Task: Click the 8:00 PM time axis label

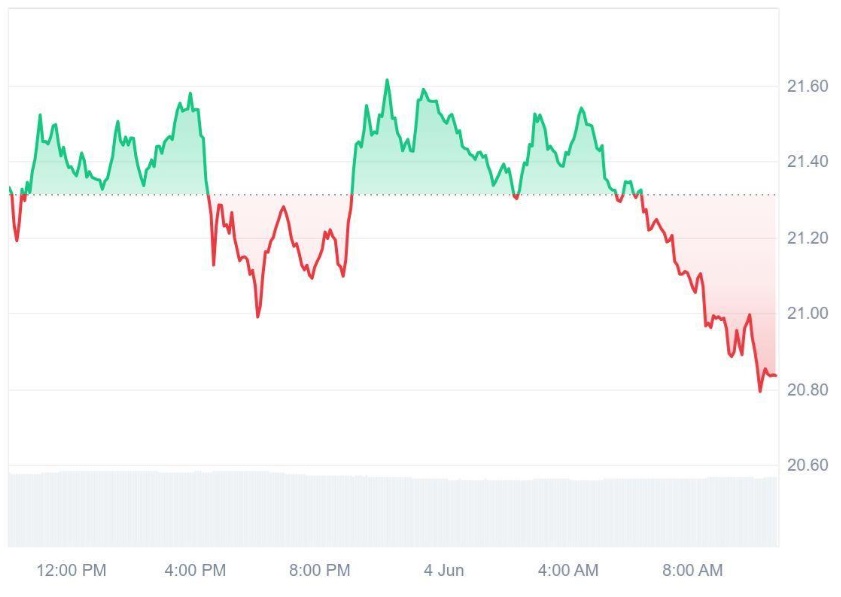Action: tap(319, 571)
